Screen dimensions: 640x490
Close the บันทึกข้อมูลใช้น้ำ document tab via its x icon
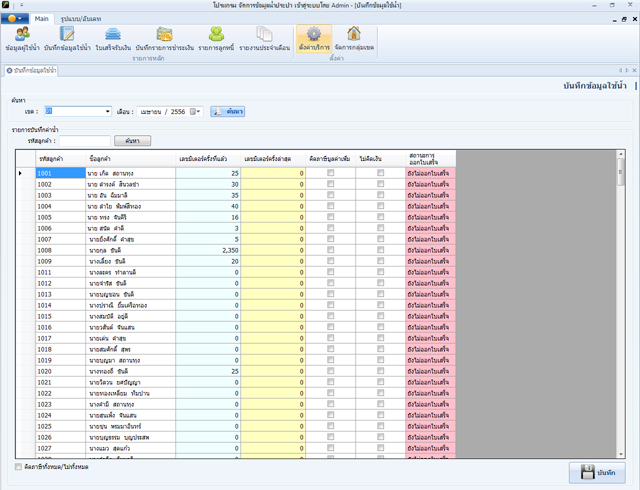tap(9, 71)
